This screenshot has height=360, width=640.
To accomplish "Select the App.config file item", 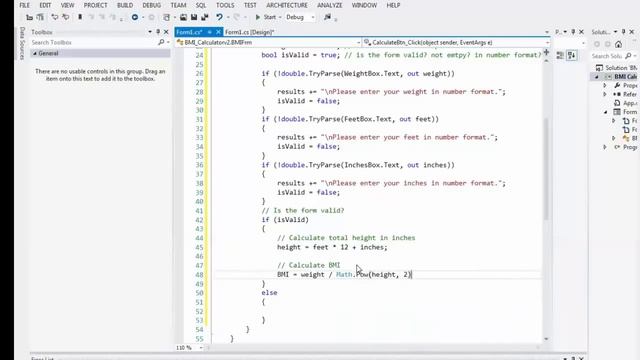I will click(x=625, y=103).
